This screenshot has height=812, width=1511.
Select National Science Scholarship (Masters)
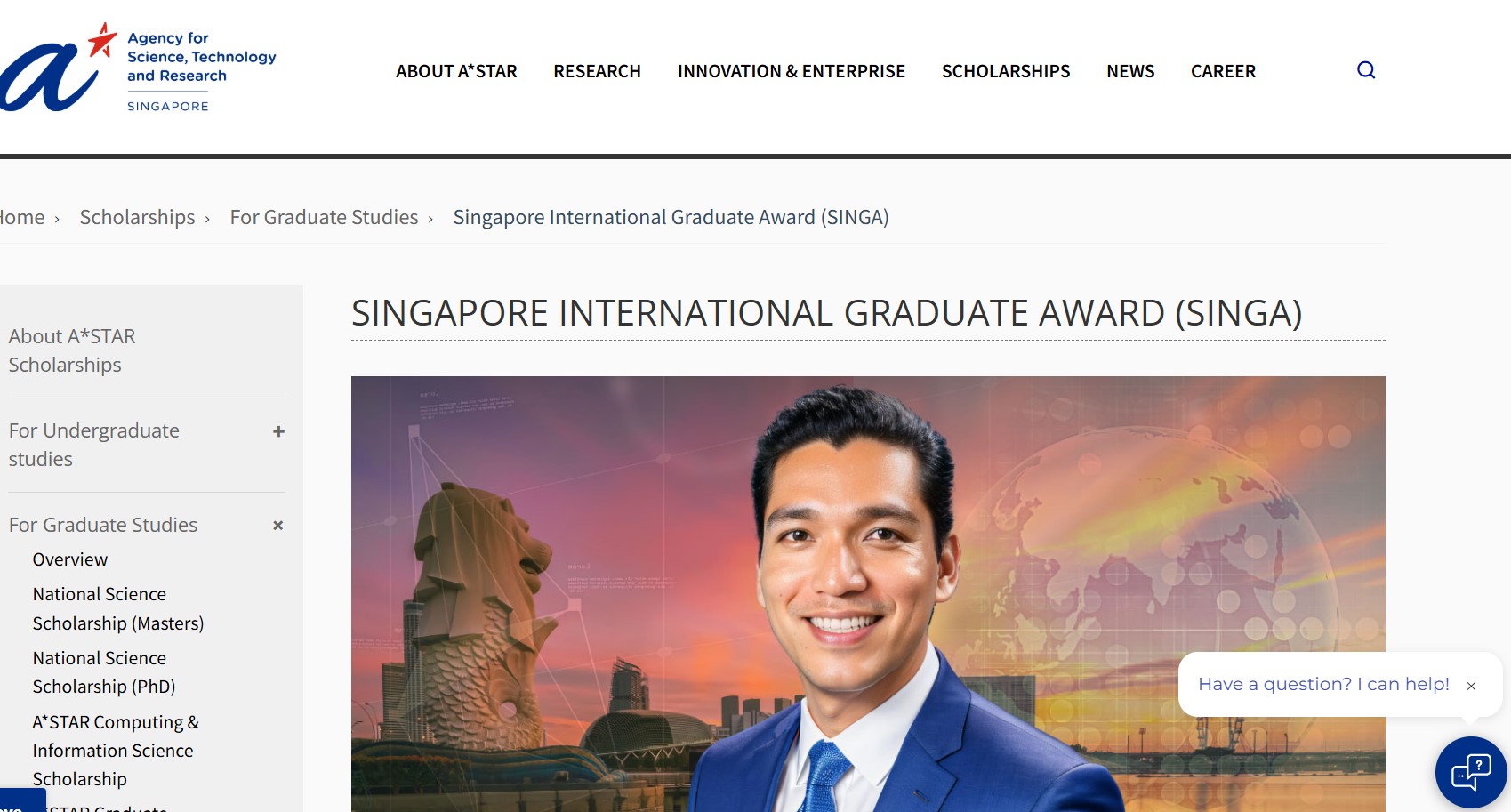(118, 608)
